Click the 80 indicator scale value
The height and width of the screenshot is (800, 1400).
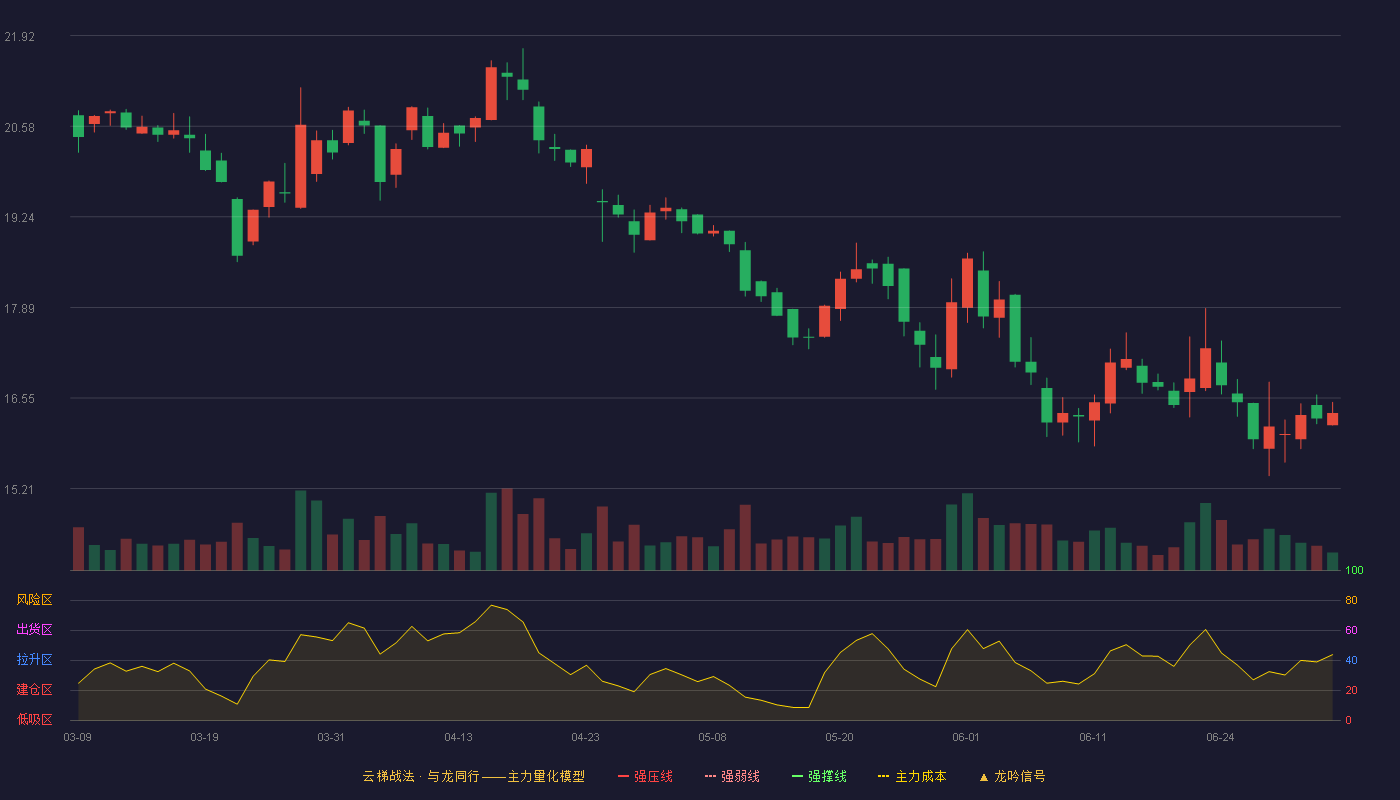1352,600
